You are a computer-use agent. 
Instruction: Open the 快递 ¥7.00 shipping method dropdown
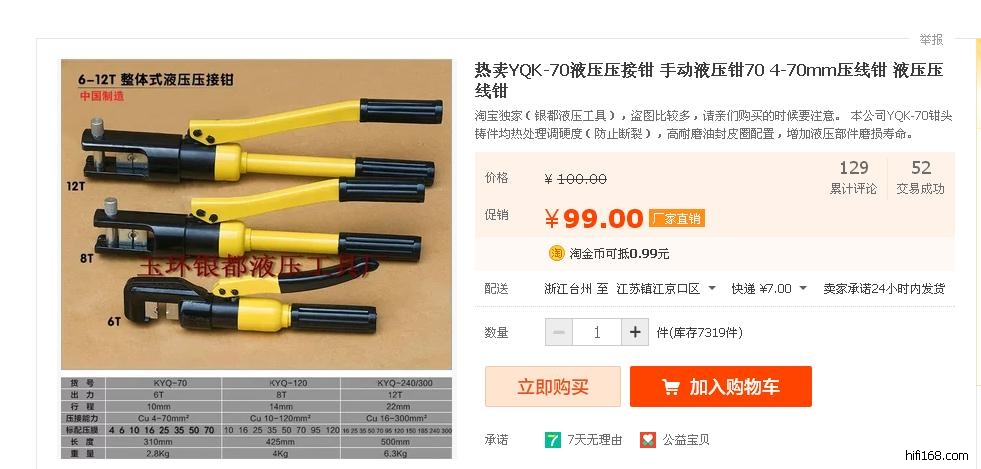(770, 289)
